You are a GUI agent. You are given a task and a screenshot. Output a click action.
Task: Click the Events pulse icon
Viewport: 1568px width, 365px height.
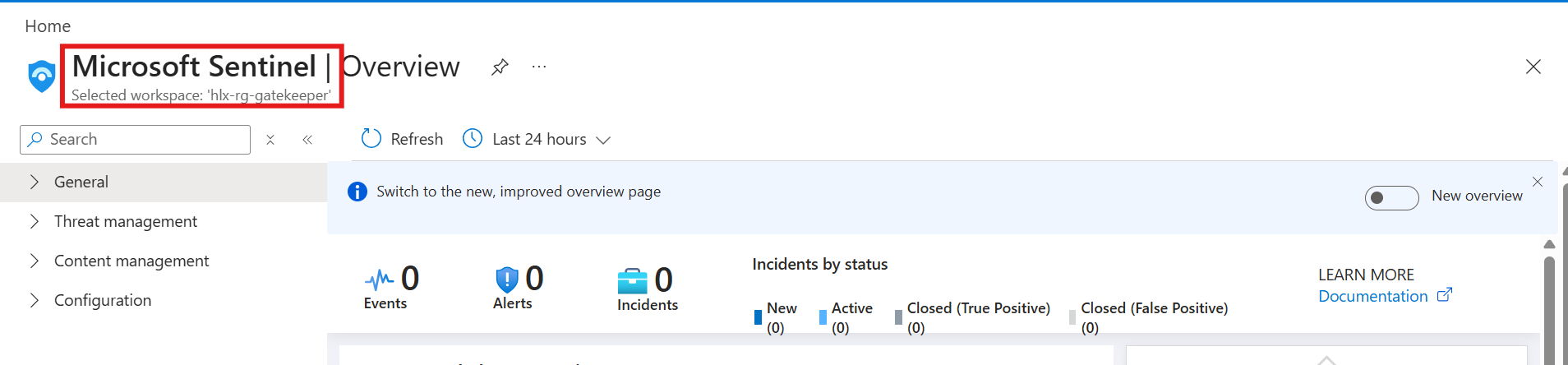[x=379, y=280]
